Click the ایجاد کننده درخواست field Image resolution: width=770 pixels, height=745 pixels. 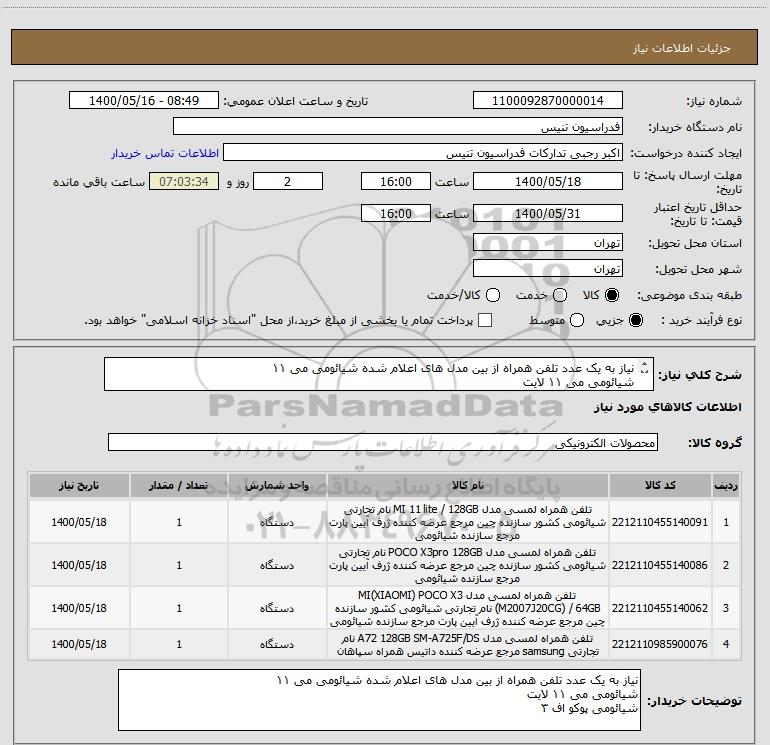pos(423,153)
